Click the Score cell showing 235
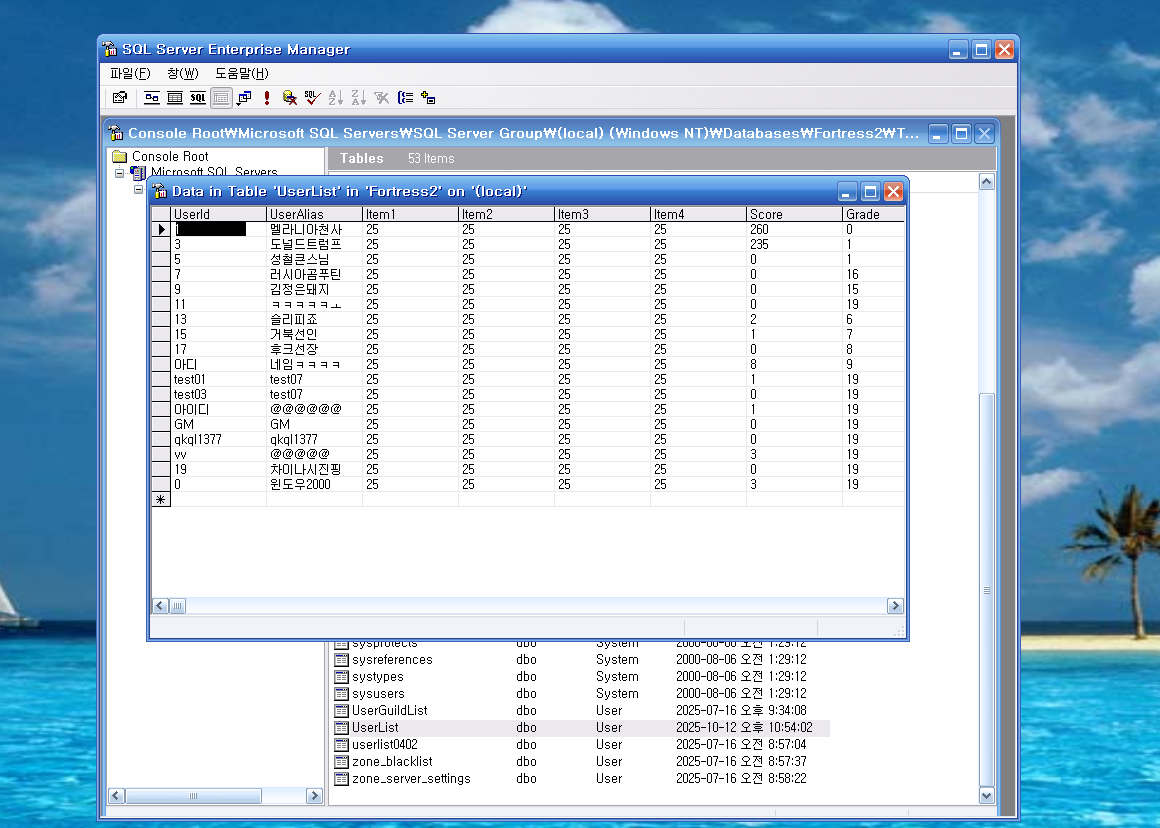This screenshot has width=1160, height=828. pyautogui.click(x=795, y=244)
